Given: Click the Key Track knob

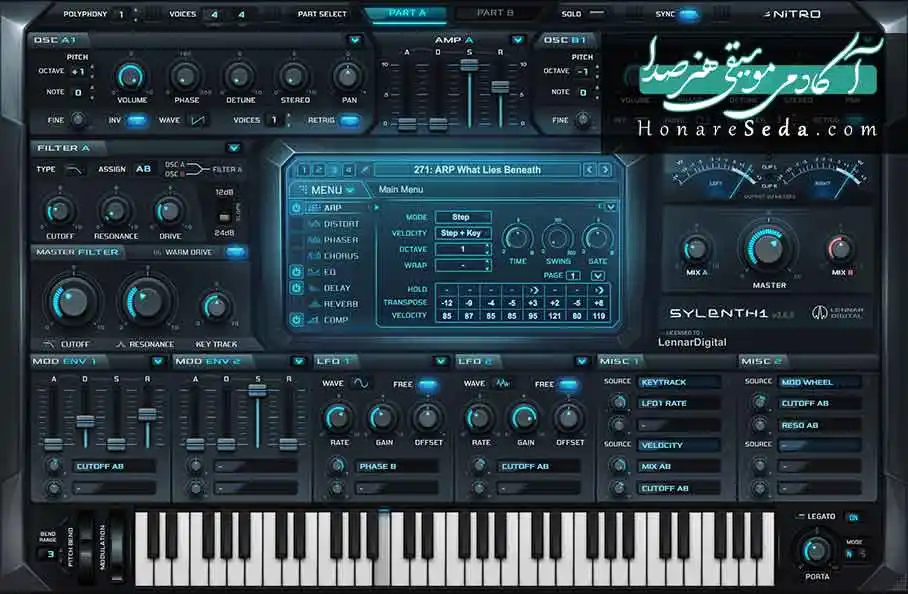Looking at the screenshot, I should pyautogui.click(x=216, y=307).
